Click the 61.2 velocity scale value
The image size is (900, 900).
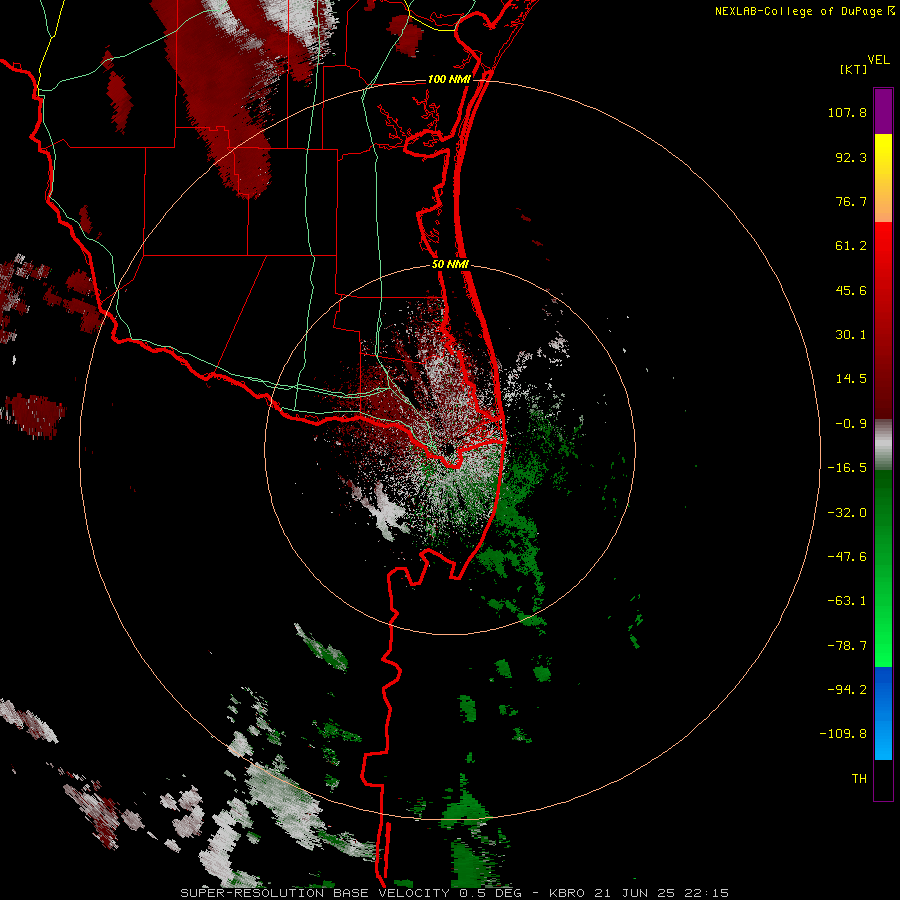tap(851, 246)
